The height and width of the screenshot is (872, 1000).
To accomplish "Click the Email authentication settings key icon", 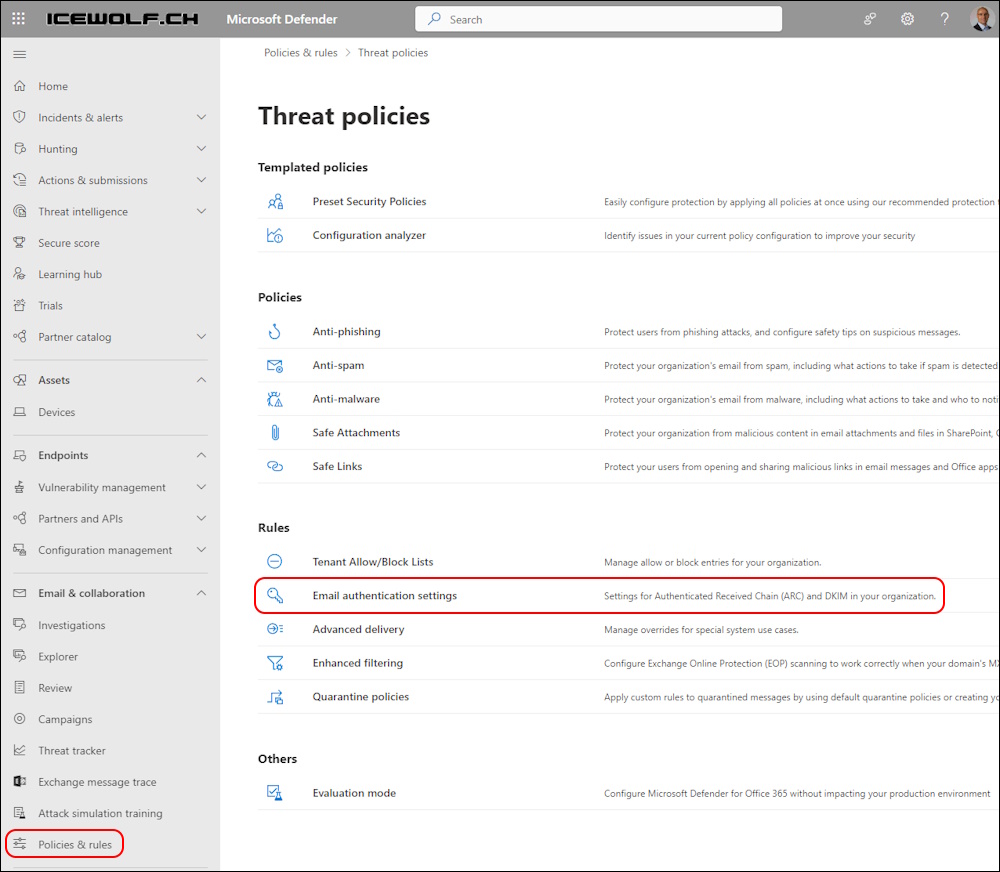I will (x=275, y=595).
